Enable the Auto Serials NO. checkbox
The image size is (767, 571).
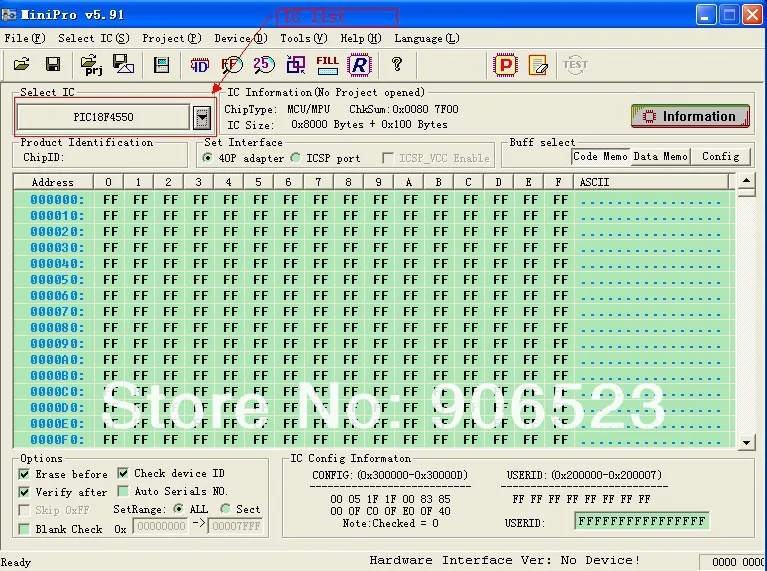click(123, 491)
